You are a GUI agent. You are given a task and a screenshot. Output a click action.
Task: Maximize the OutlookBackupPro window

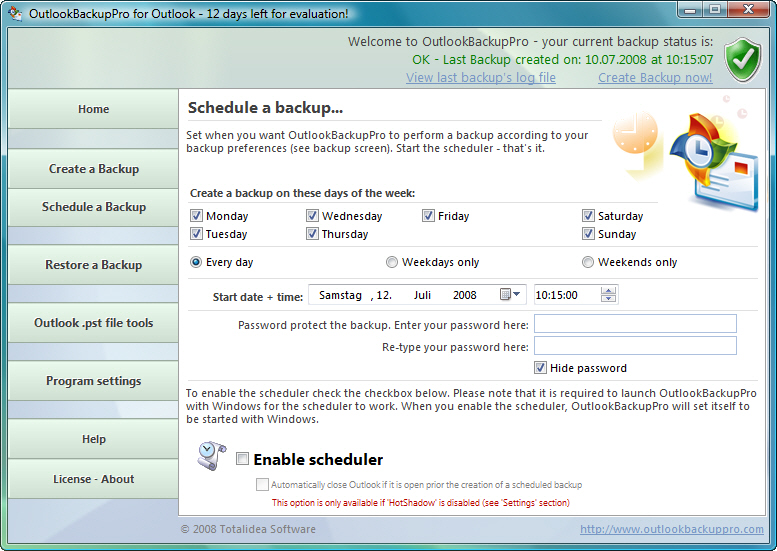pyautogui.click(x=715, y=9)
